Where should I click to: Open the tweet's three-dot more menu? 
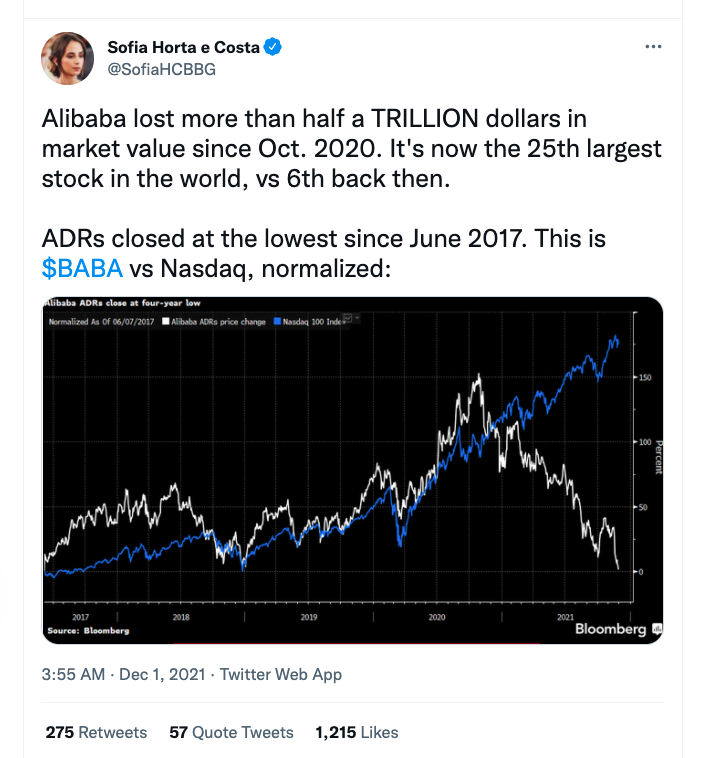tap(652, 47)
